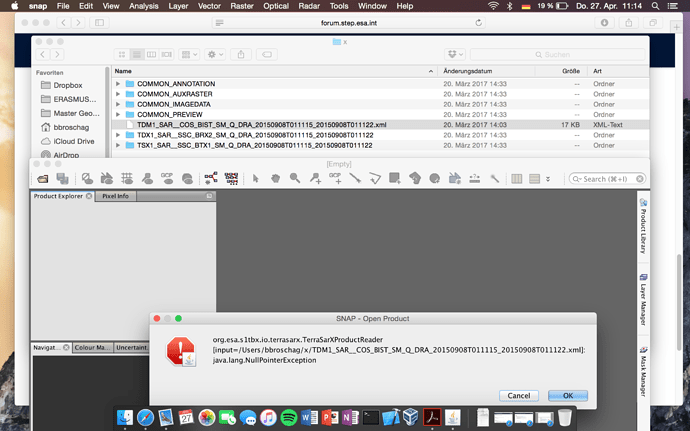
Task: Expand the TDX1_SAR__SSC_BRX2 folder
Action: (118, 135)
